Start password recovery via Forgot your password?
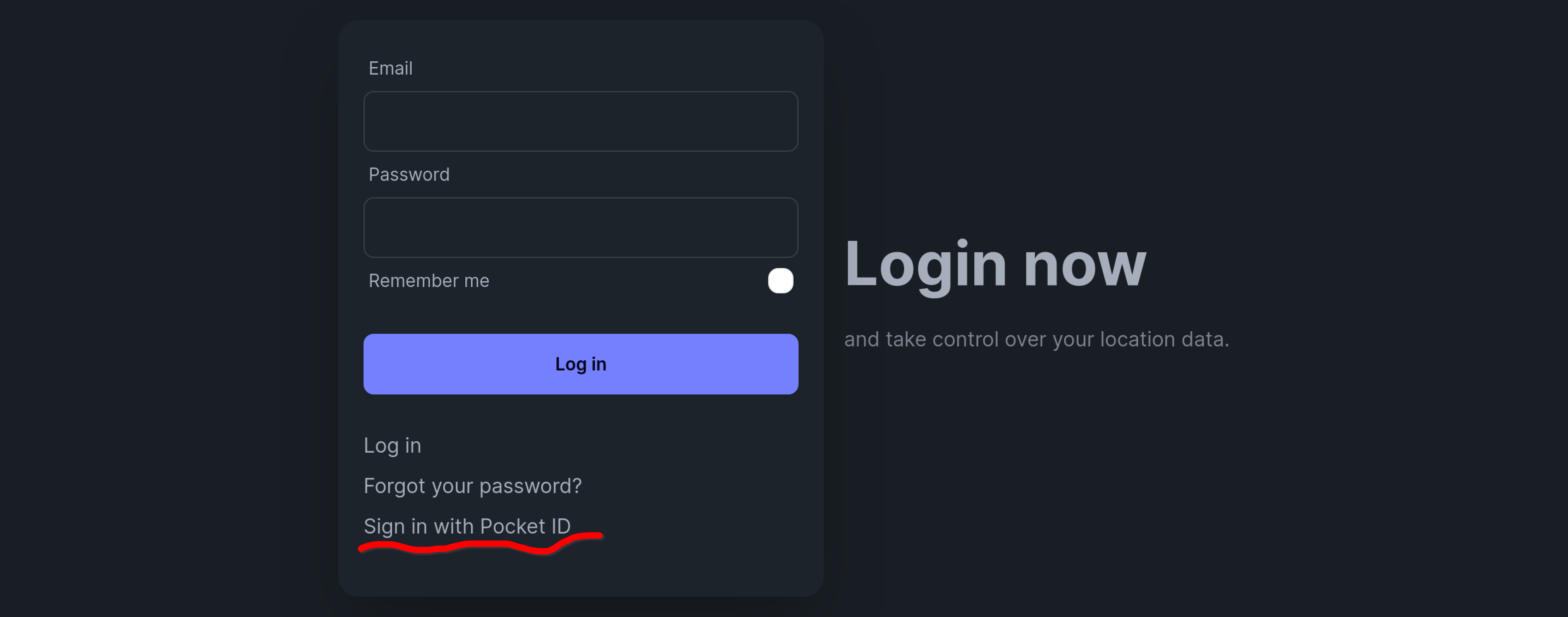1568x617 pixels. click(472, 486)
